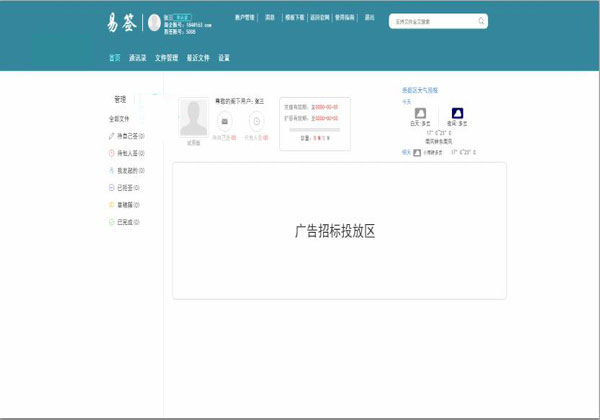Click the dark blue nighttime weather icon

coord(457,113)
